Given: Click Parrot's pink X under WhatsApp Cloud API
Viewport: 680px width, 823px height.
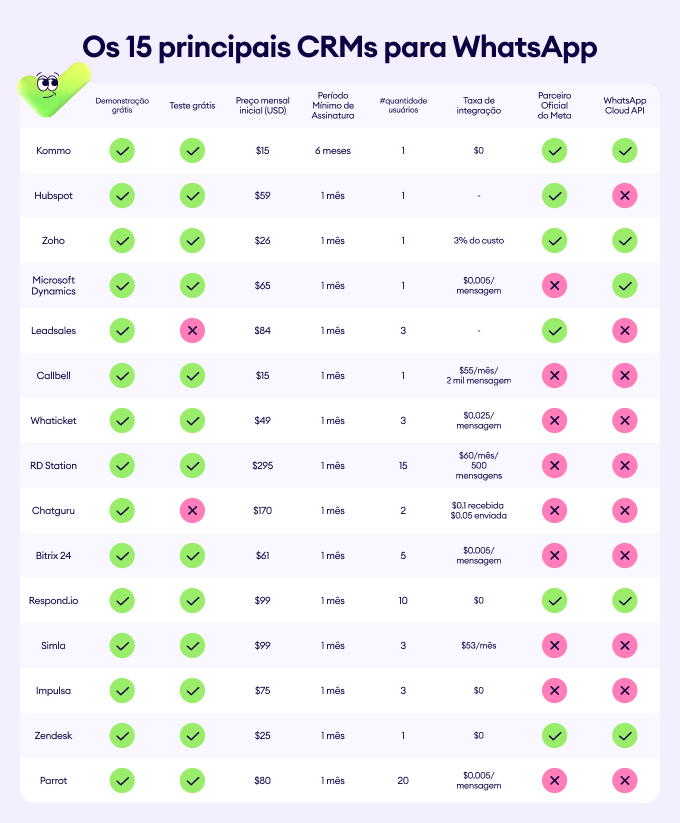Looking at the screenshot, I should [625, 780].
